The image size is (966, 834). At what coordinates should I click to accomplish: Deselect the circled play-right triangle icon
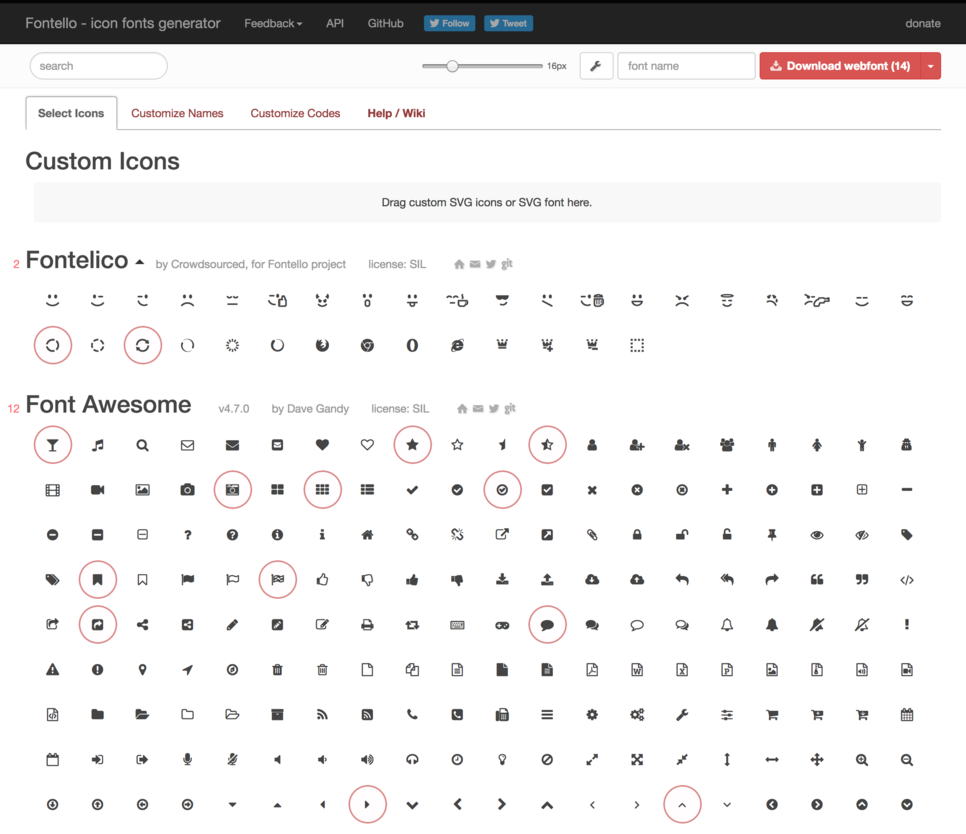click(x=367, y=804)
